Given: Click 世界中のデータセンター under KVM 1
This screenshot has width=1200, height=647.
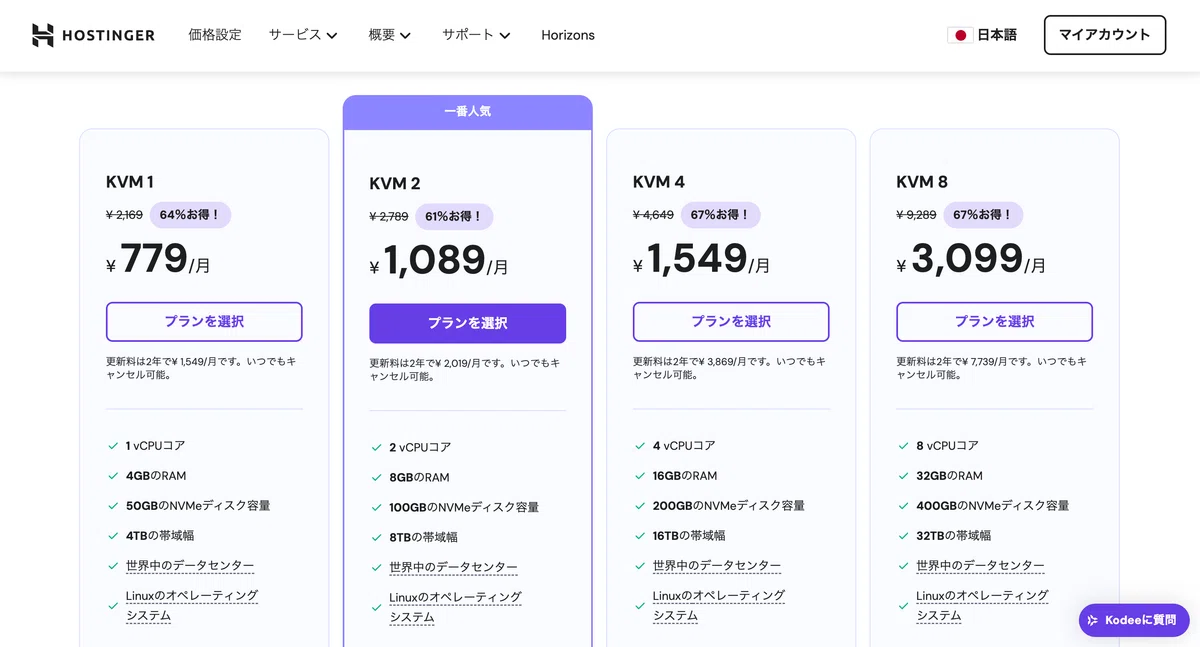Looking at the screenshot, I should tap(190, 566).
